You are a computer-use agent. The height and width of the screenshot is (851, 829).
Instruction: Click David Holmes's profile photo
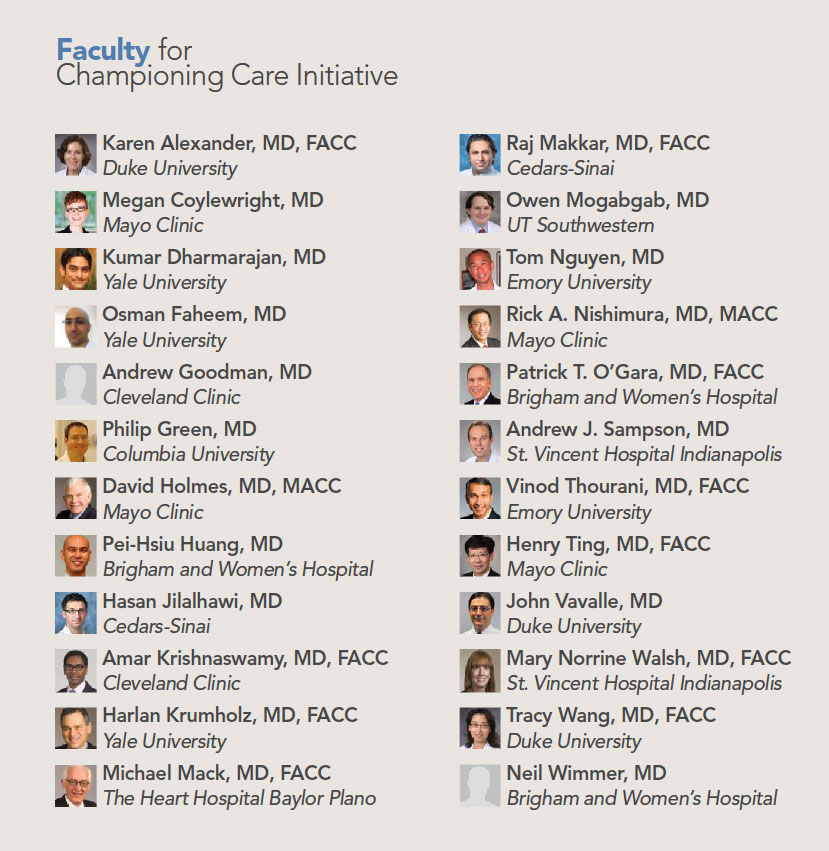76,498
